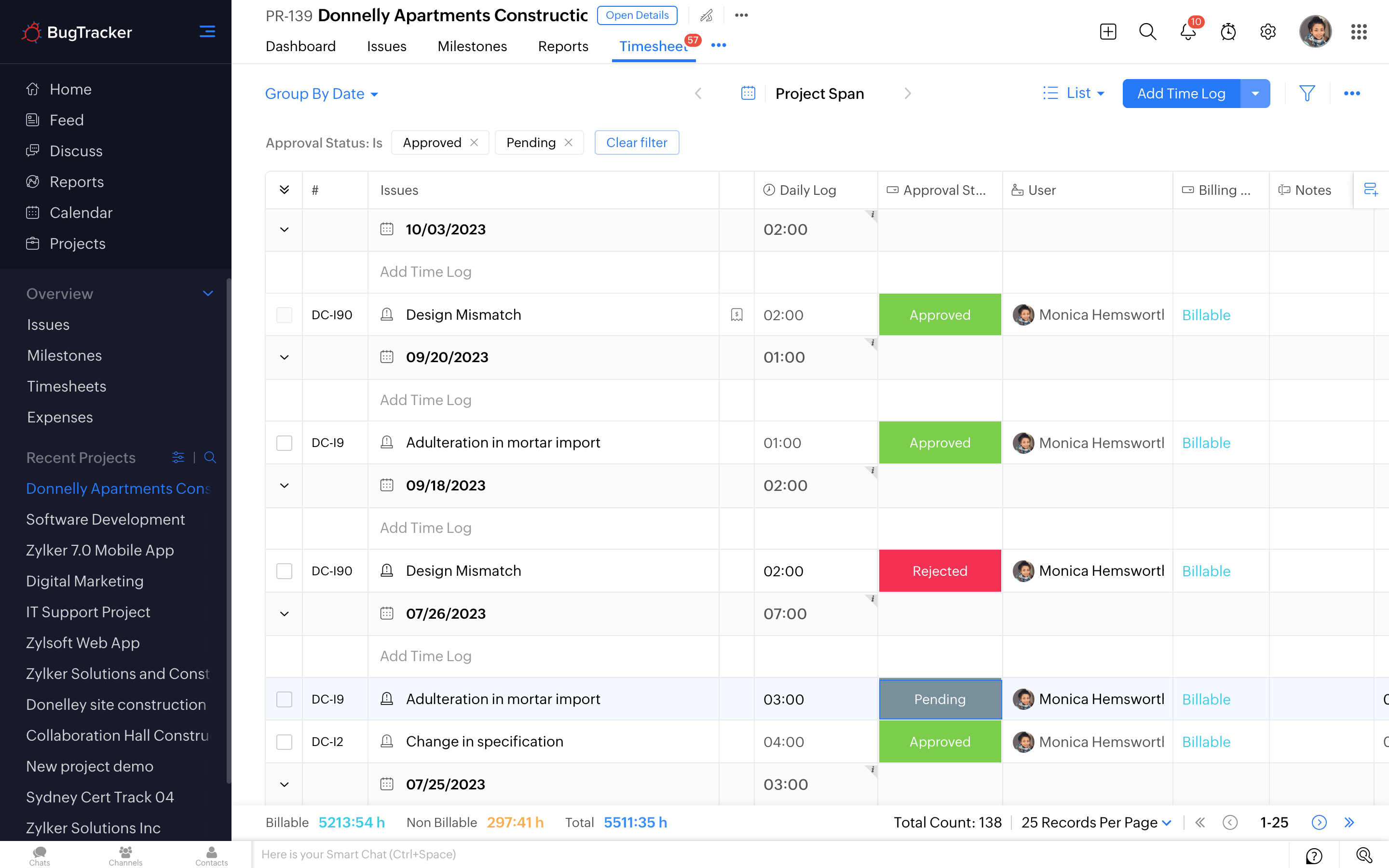Click the timer stopwatch icon
The height and width of the screenshot is (868, 1389).
tap(1228, 31)
